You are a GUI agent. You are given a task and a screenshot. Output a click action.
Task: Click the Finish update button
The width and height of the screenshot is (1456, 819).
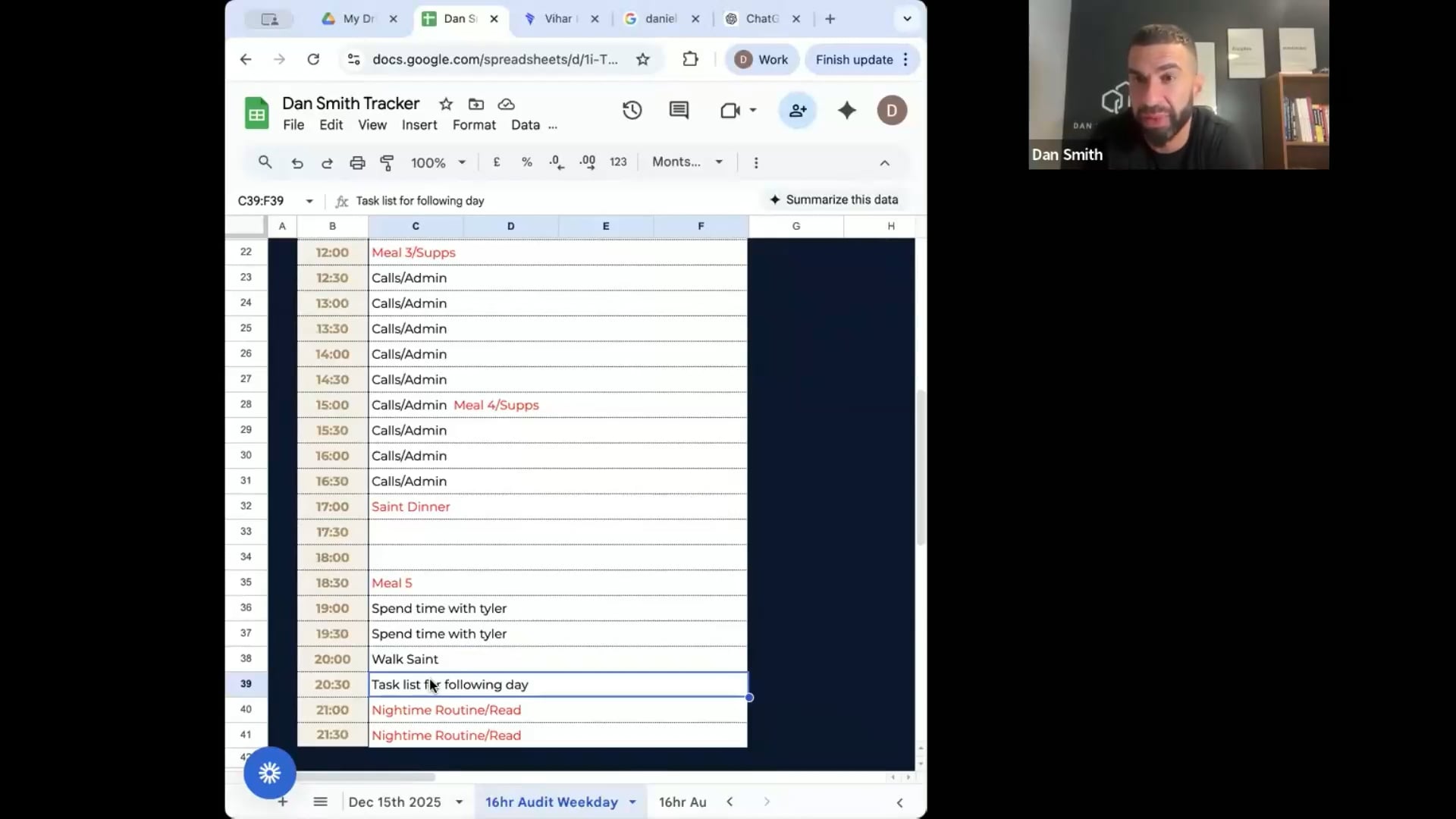click(x=854, y=59)
